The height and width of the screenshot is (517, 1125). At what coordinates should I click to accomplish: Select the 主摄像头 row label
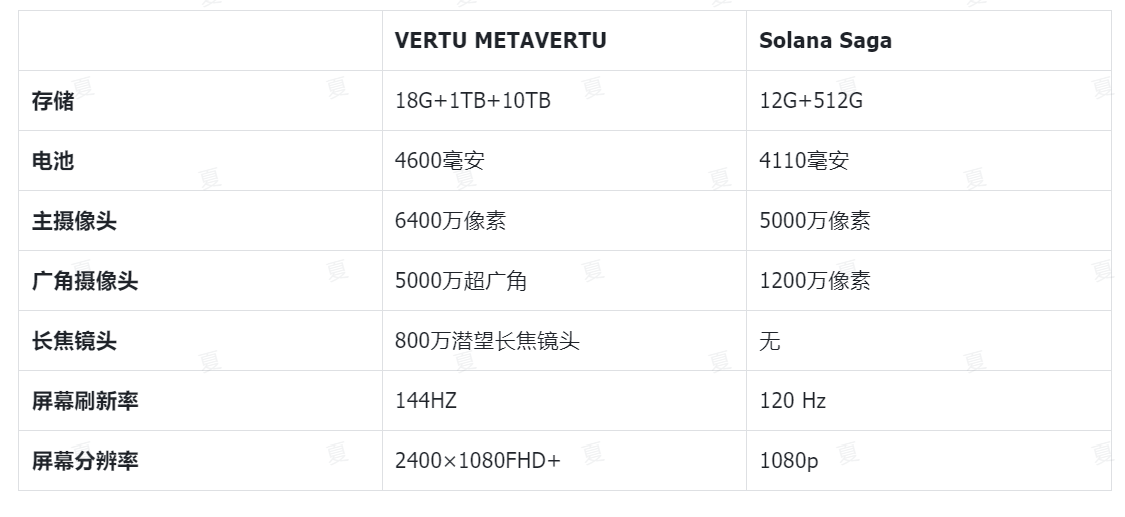[x=74, y=221]
